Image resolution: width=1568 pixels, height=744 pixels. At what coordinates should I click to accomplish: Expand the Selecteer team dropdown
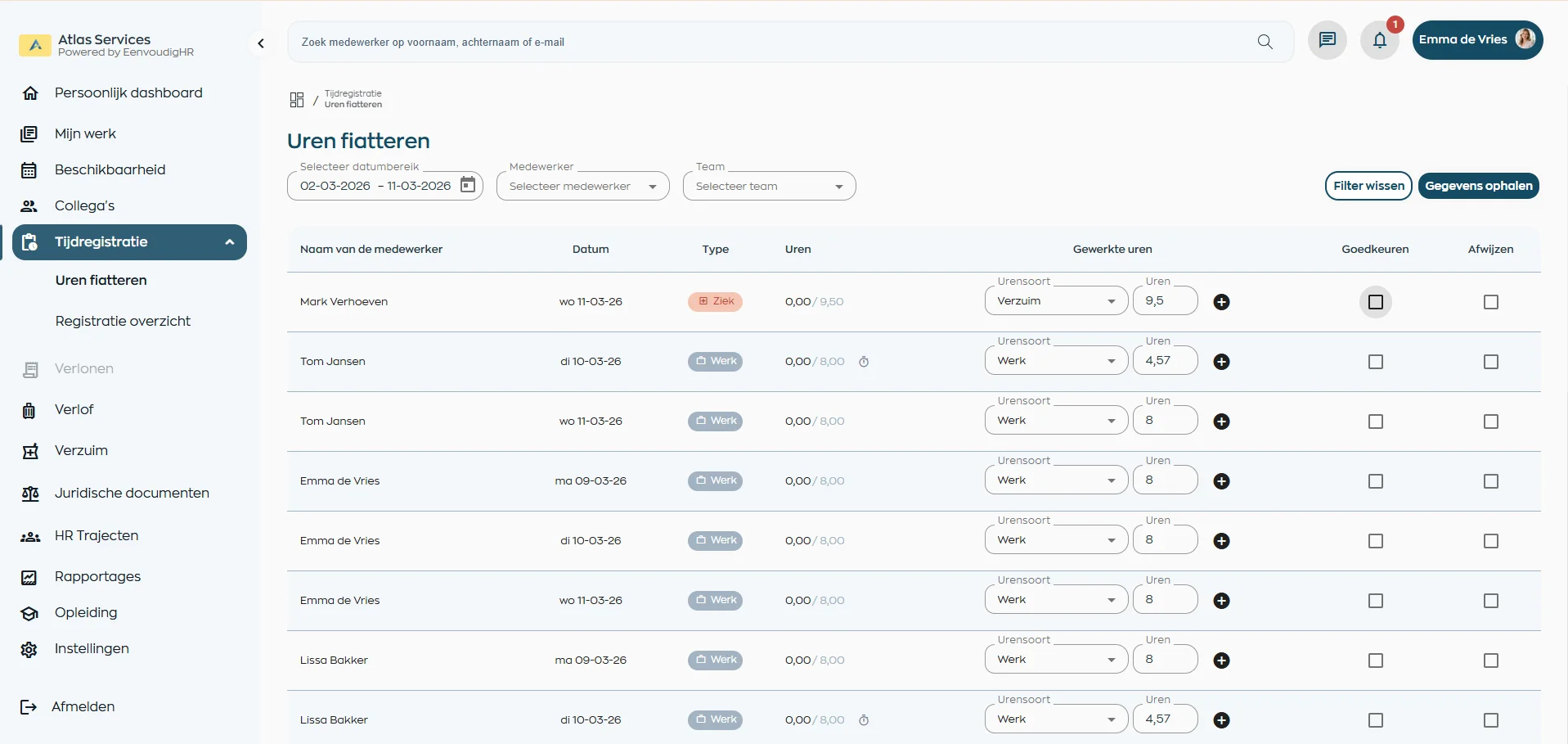[769, 186]
